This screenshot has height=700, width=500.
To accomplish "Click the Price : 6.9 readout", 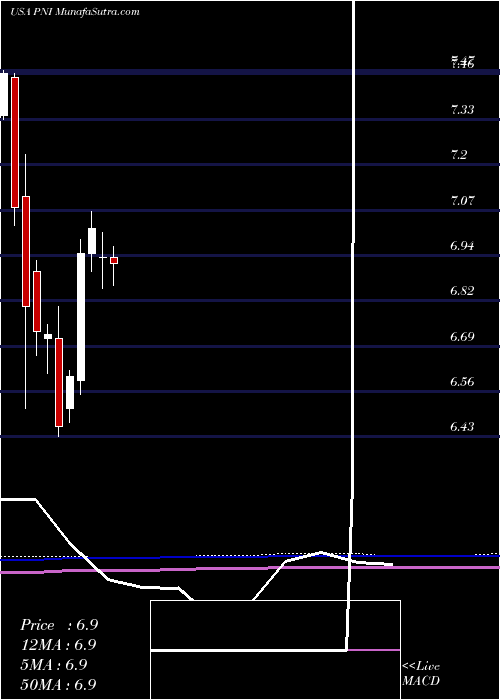I will pos(59,625).
